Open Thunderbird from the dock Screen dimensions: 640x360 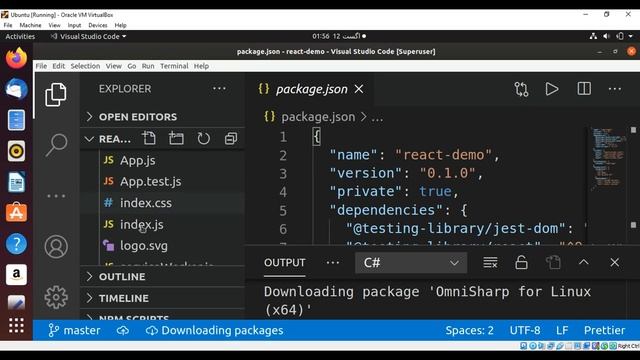tap(16, 89)
